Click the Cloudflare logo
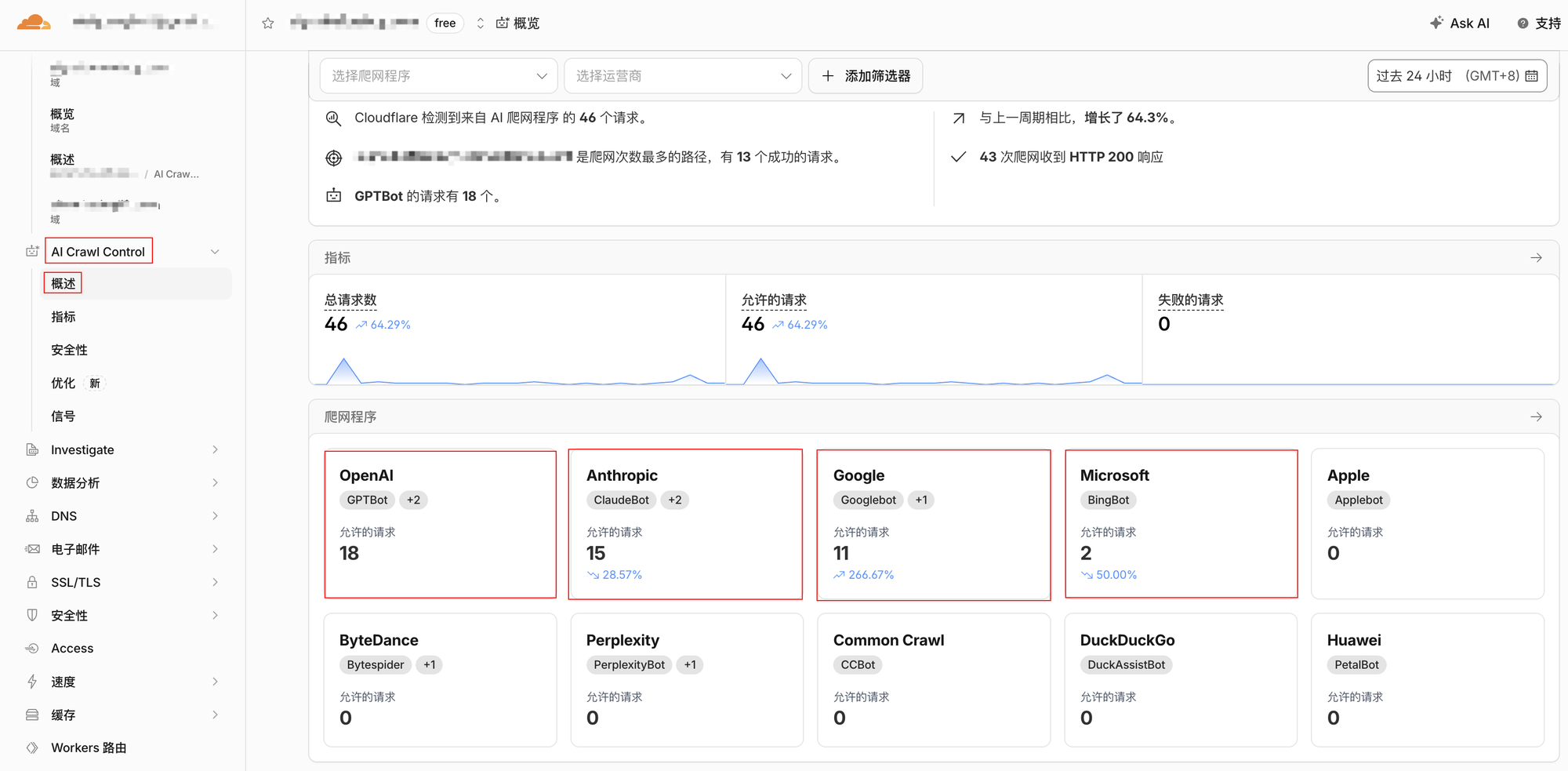 pos(34,23)
